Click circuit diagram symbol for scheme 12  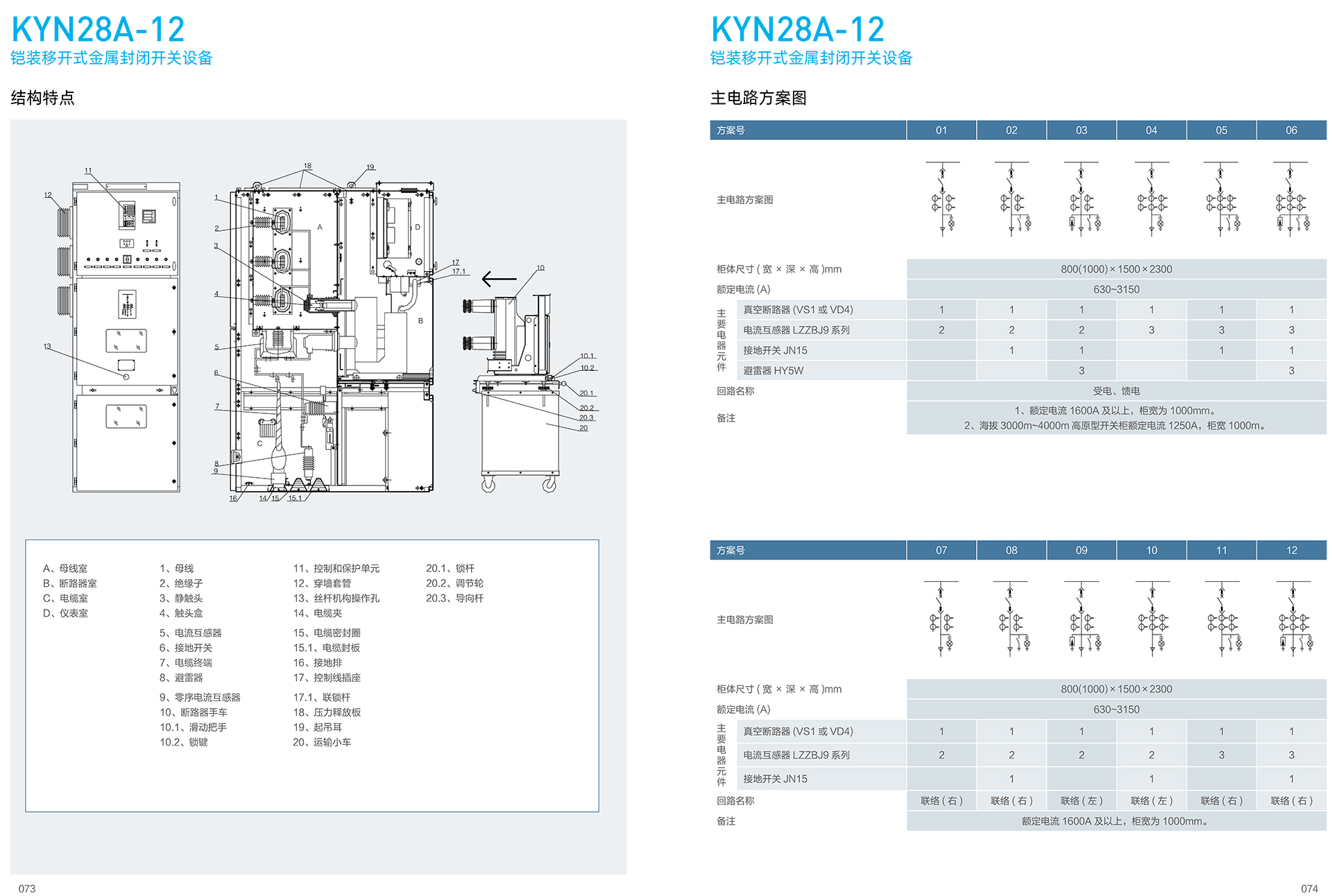[x=1292, y=619]
